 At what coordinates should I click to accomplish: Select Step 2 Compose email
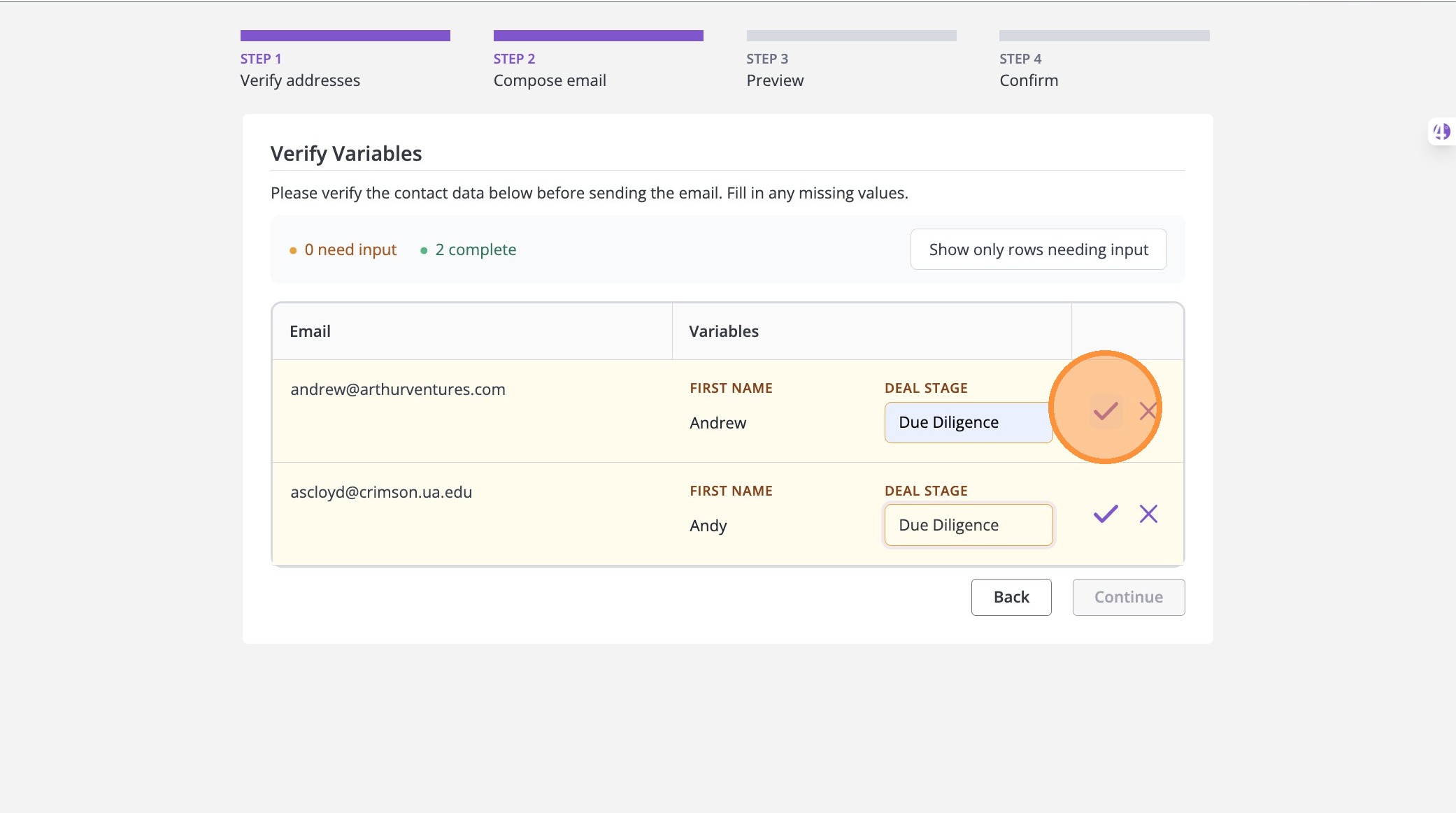pos(550,80)
